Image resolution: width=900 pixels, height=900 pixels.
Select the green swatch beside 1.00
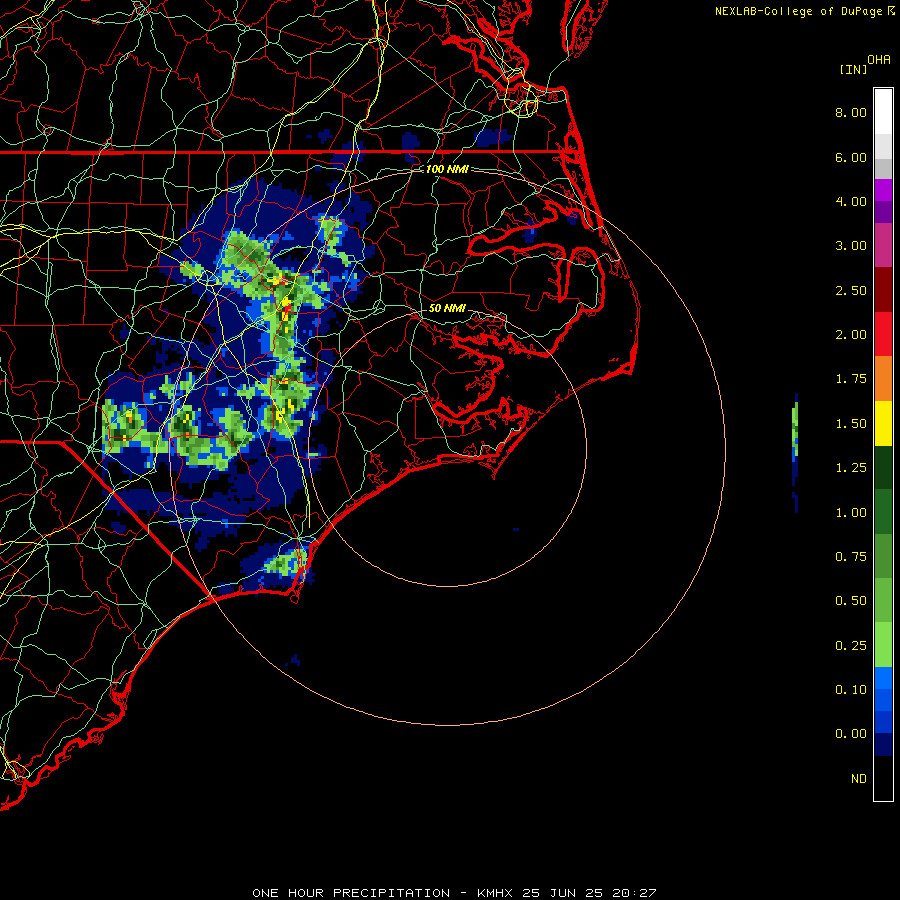pyautogui.click(x=883, y=512)
